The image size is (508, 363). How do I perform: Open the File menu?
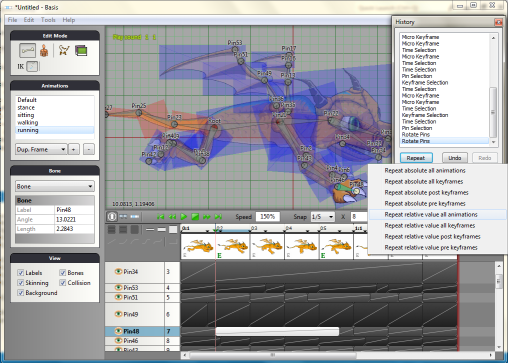point(12,20)
